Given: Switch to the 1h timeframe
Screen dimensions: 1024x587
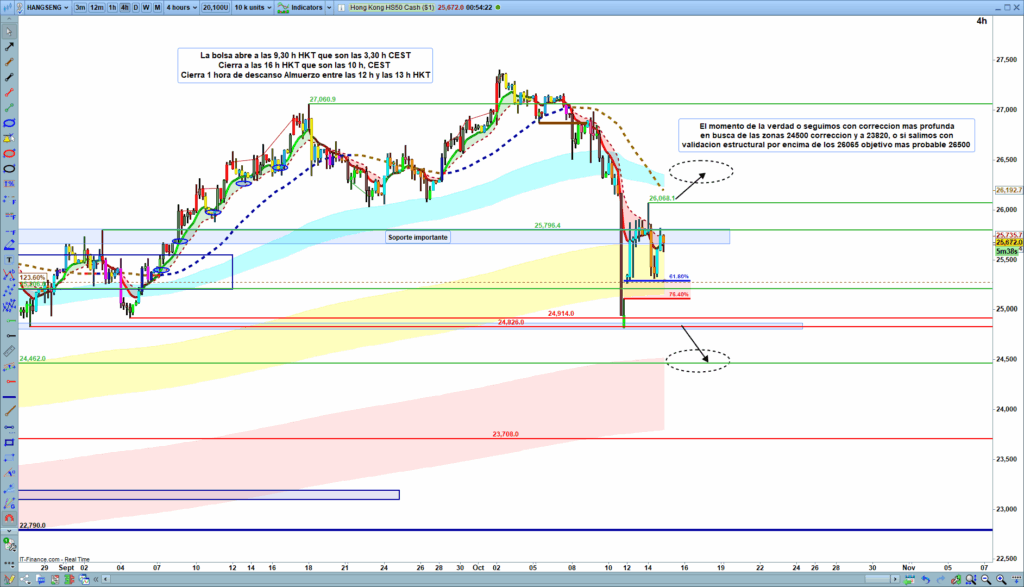Looking at the screenshot, I should pos(110,8).
